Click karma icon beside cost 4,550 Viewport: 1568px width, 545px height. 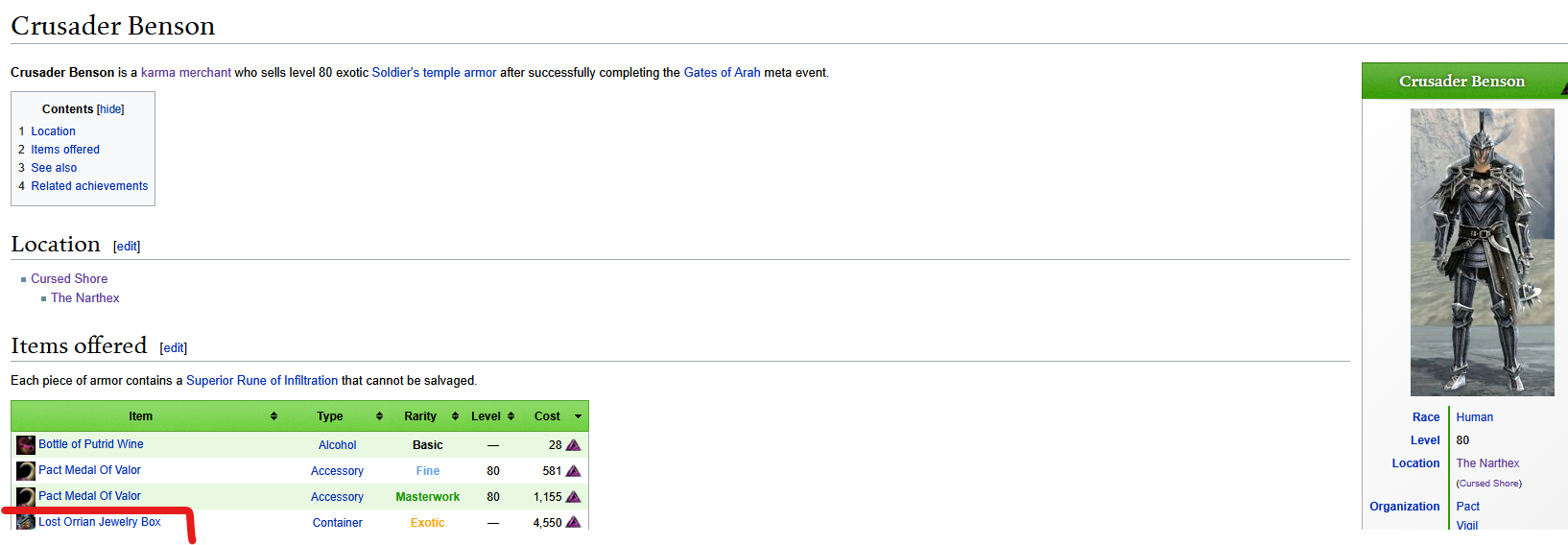573,522
